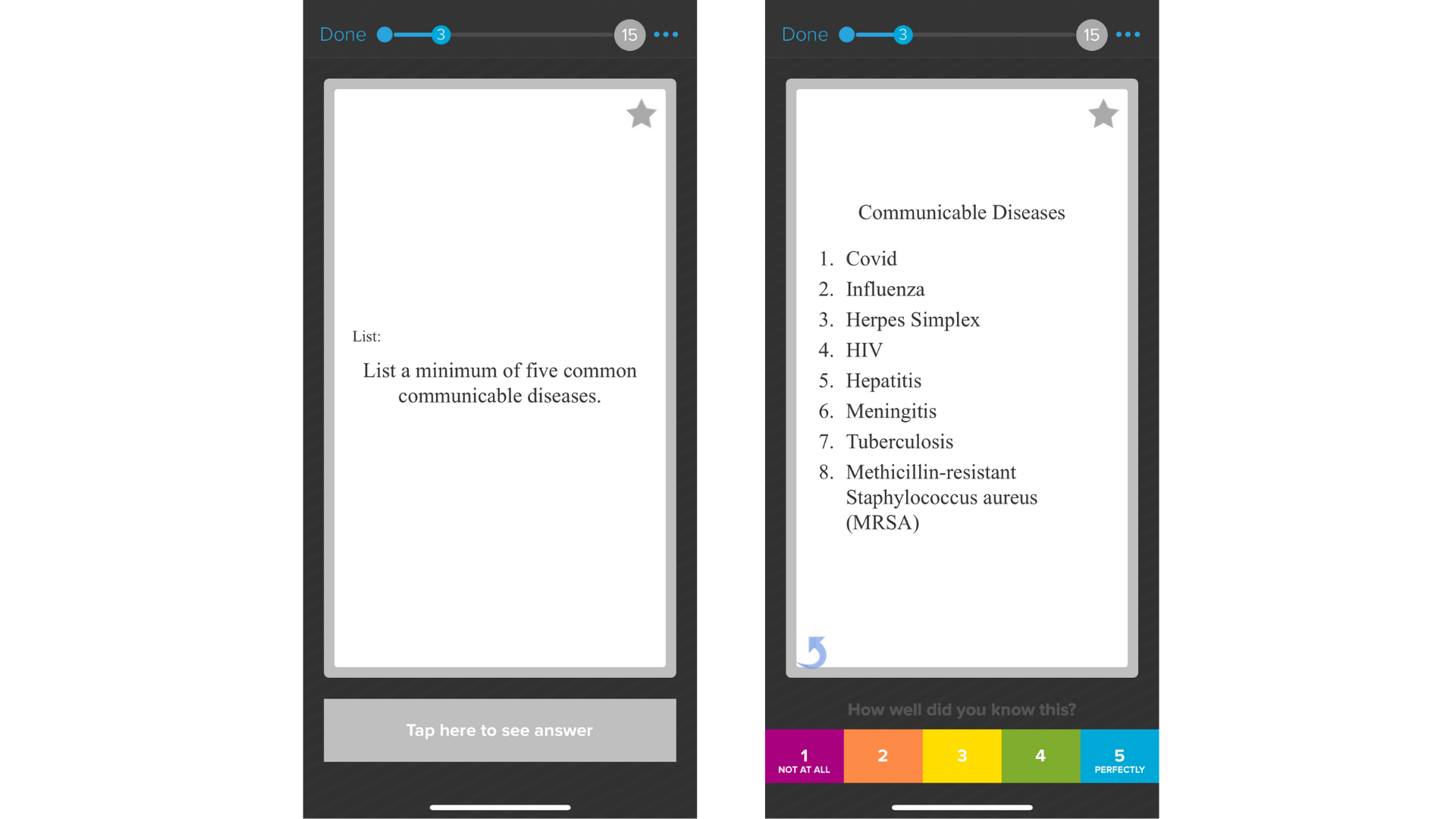Click the card count badge showing 15 left
Viewport: 1456px width, 819px height.
pyautogui.click(x=628, y=35)
